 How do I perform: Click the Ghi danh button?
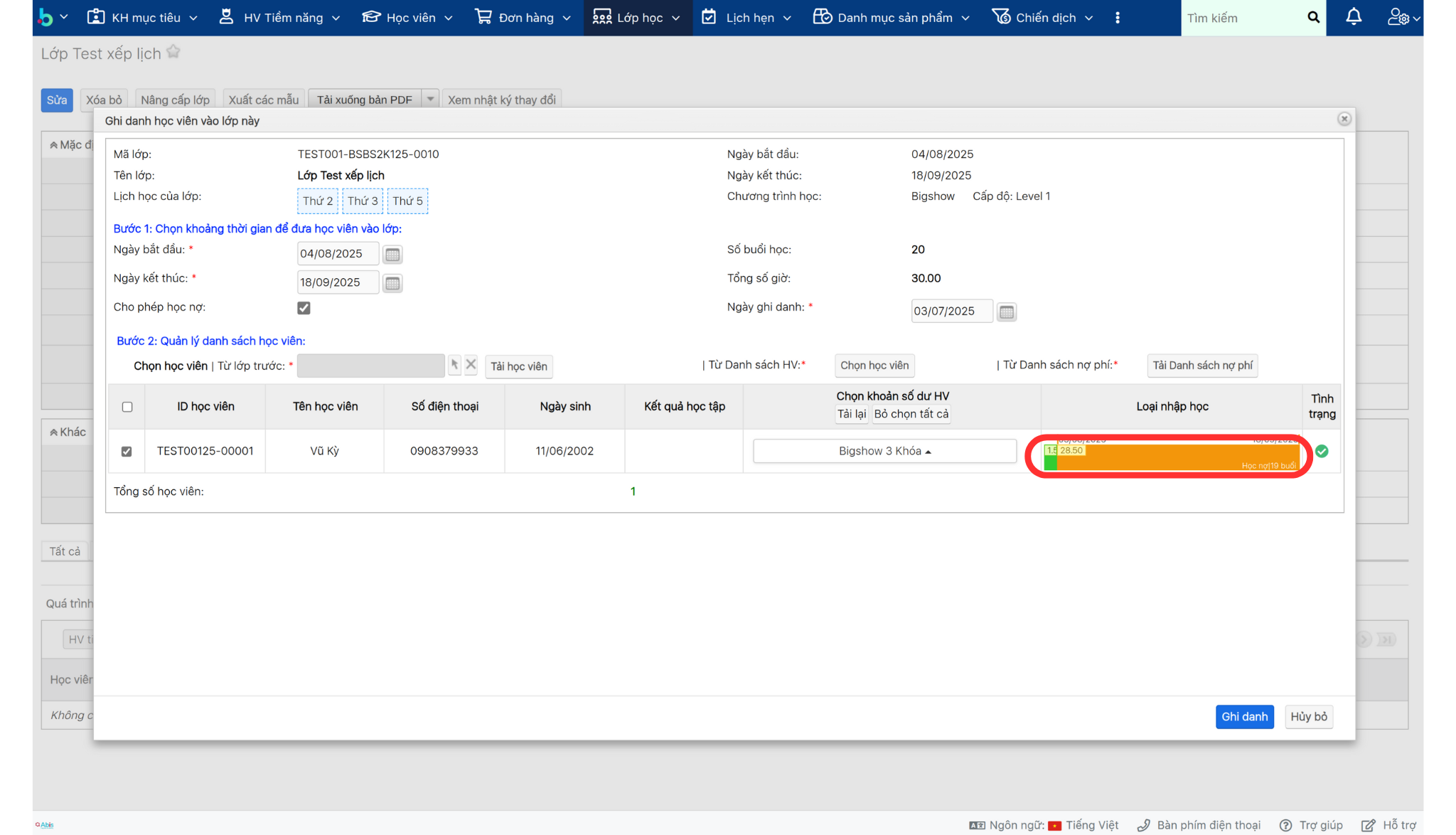[x=1244, y=716]
